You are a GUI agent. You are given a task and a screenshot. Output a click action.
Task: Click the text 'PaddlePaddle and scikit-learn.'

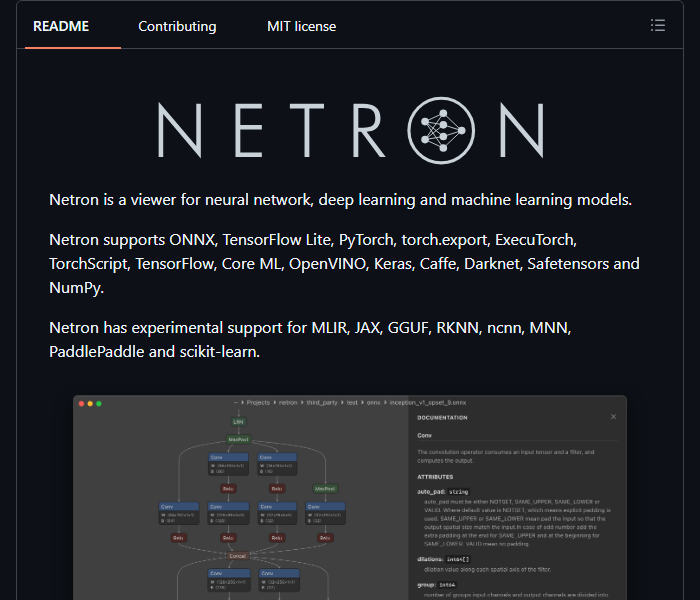[x=154, y=352]
